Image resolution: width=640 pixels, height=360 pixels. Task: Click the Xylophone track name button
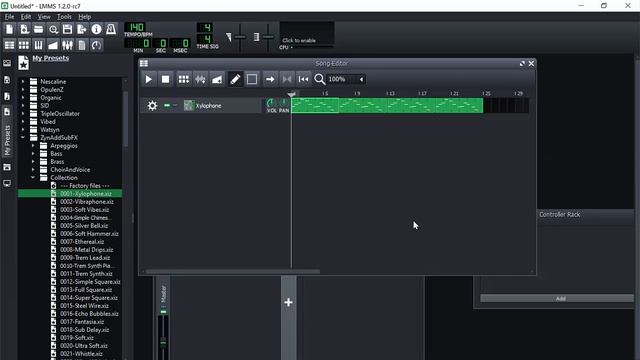click(222, 106)
